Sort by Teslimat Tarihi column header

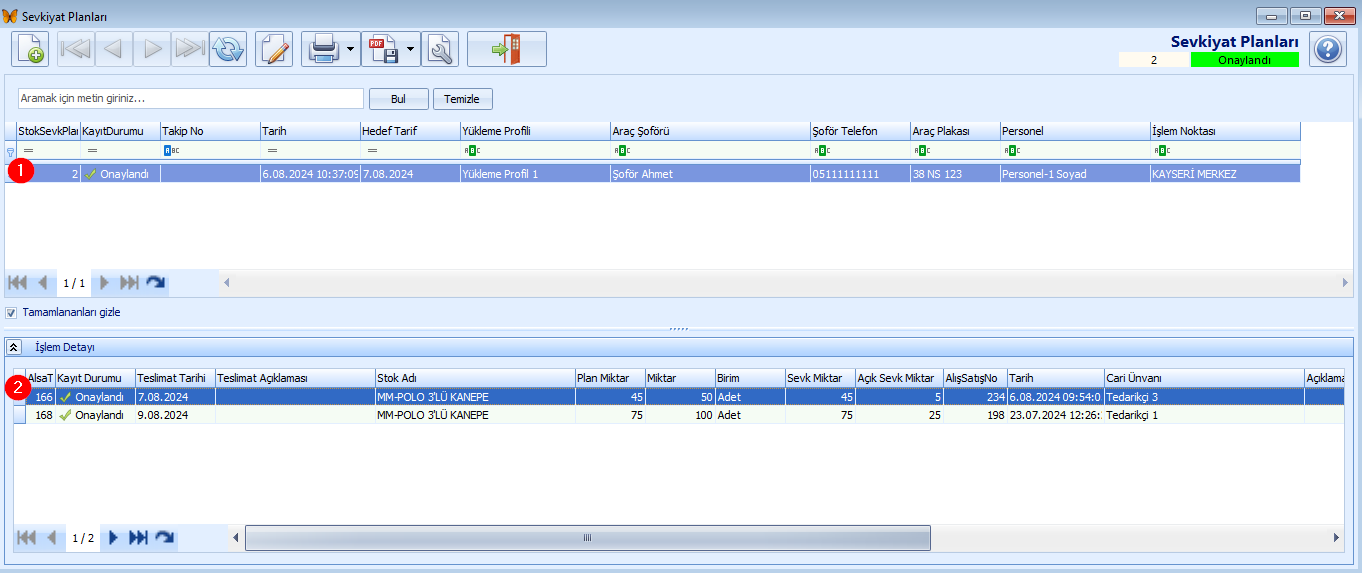[x=175, y=378]
